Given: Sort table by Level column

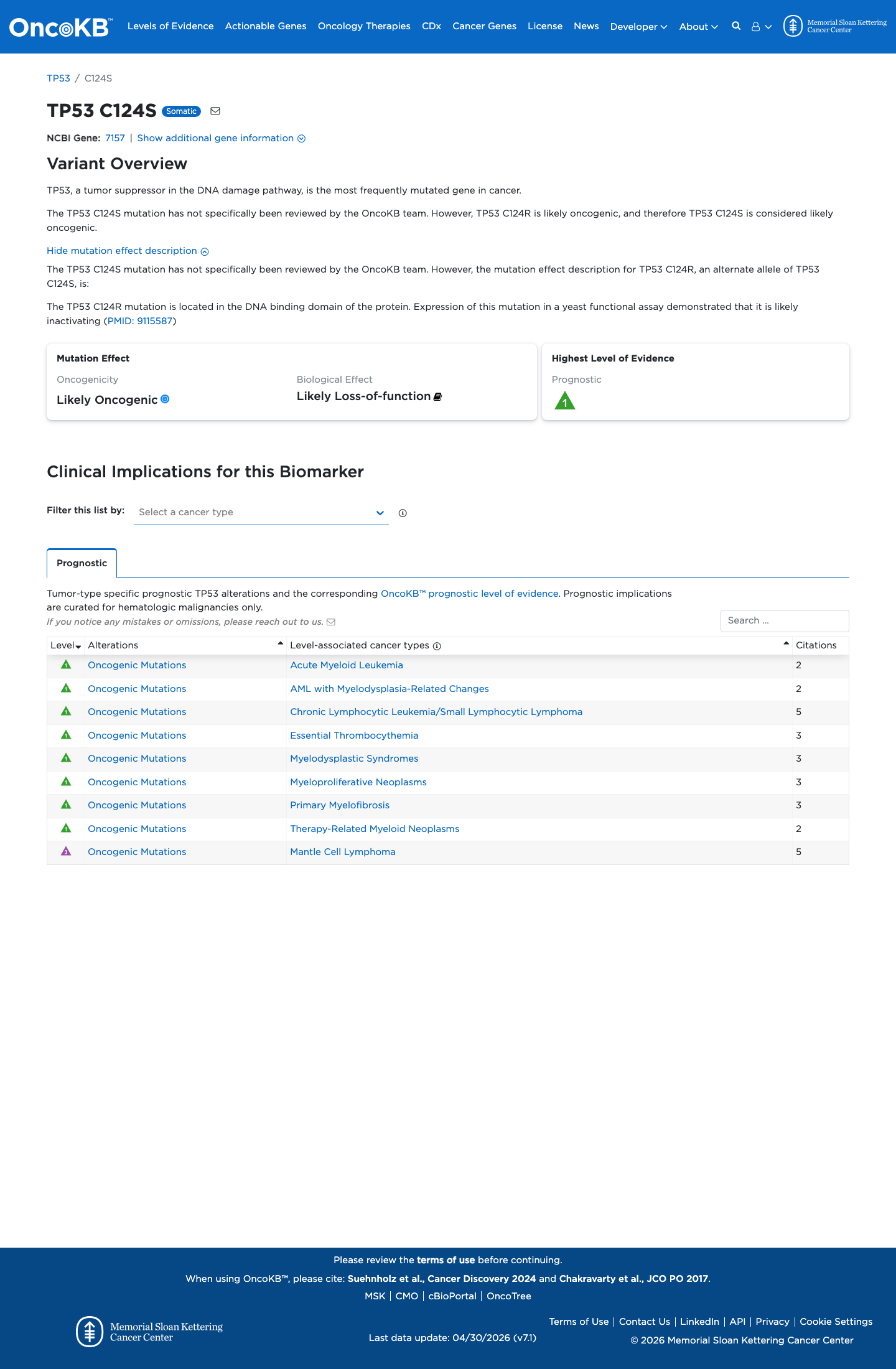Looking at the screenshot, I should [x=65, y=645].
